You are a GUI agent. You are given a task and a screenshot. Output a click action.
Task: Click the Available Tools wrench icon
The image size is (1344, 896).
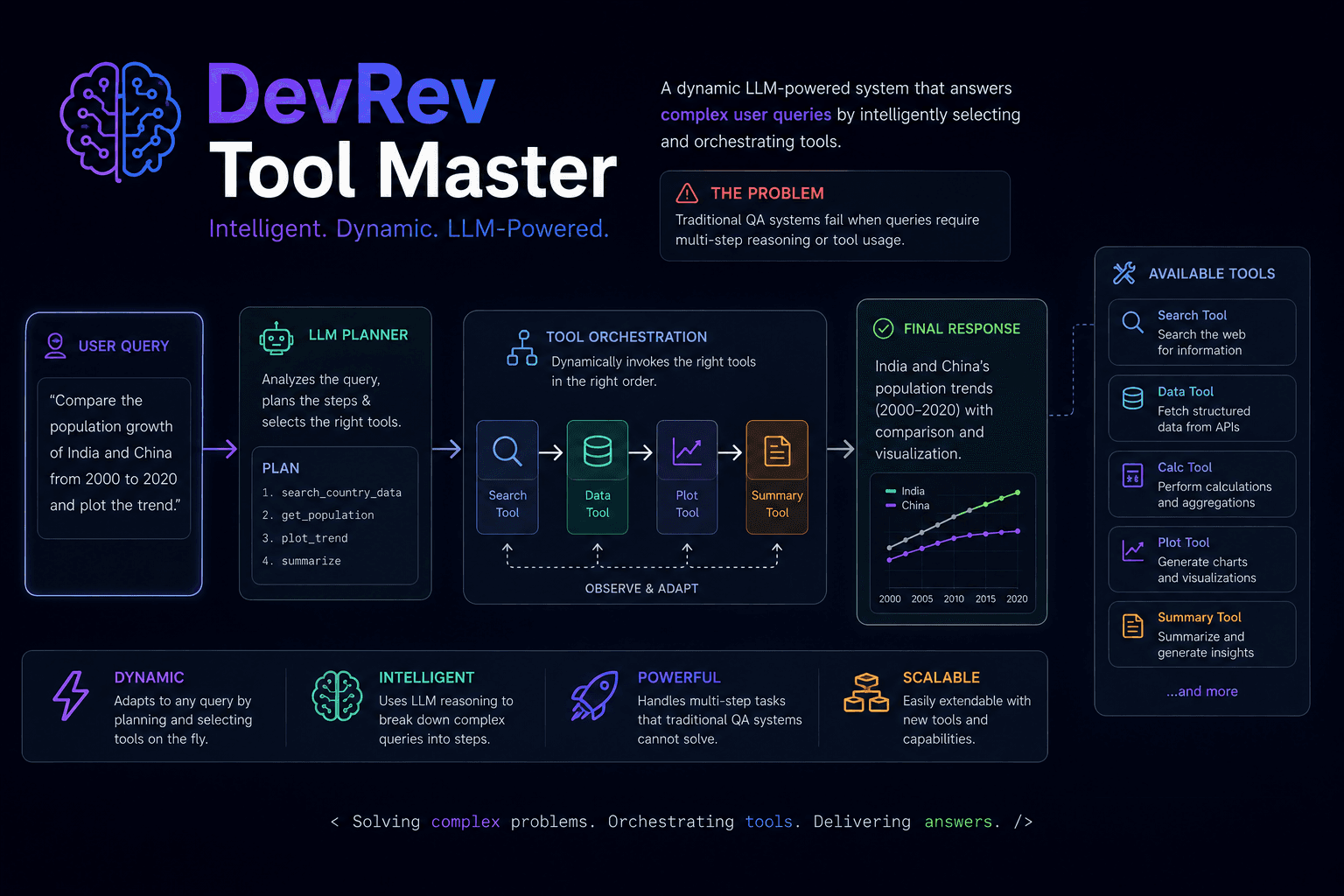pos(1123,273)
